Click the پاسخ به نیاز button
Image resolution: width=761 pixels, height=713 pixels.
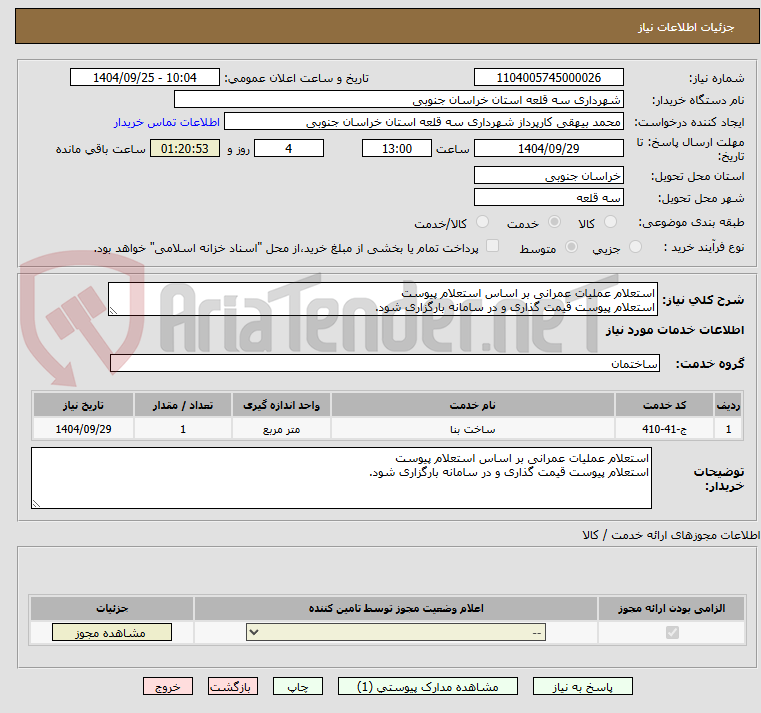pyautogui.click(x=582, y=686)
